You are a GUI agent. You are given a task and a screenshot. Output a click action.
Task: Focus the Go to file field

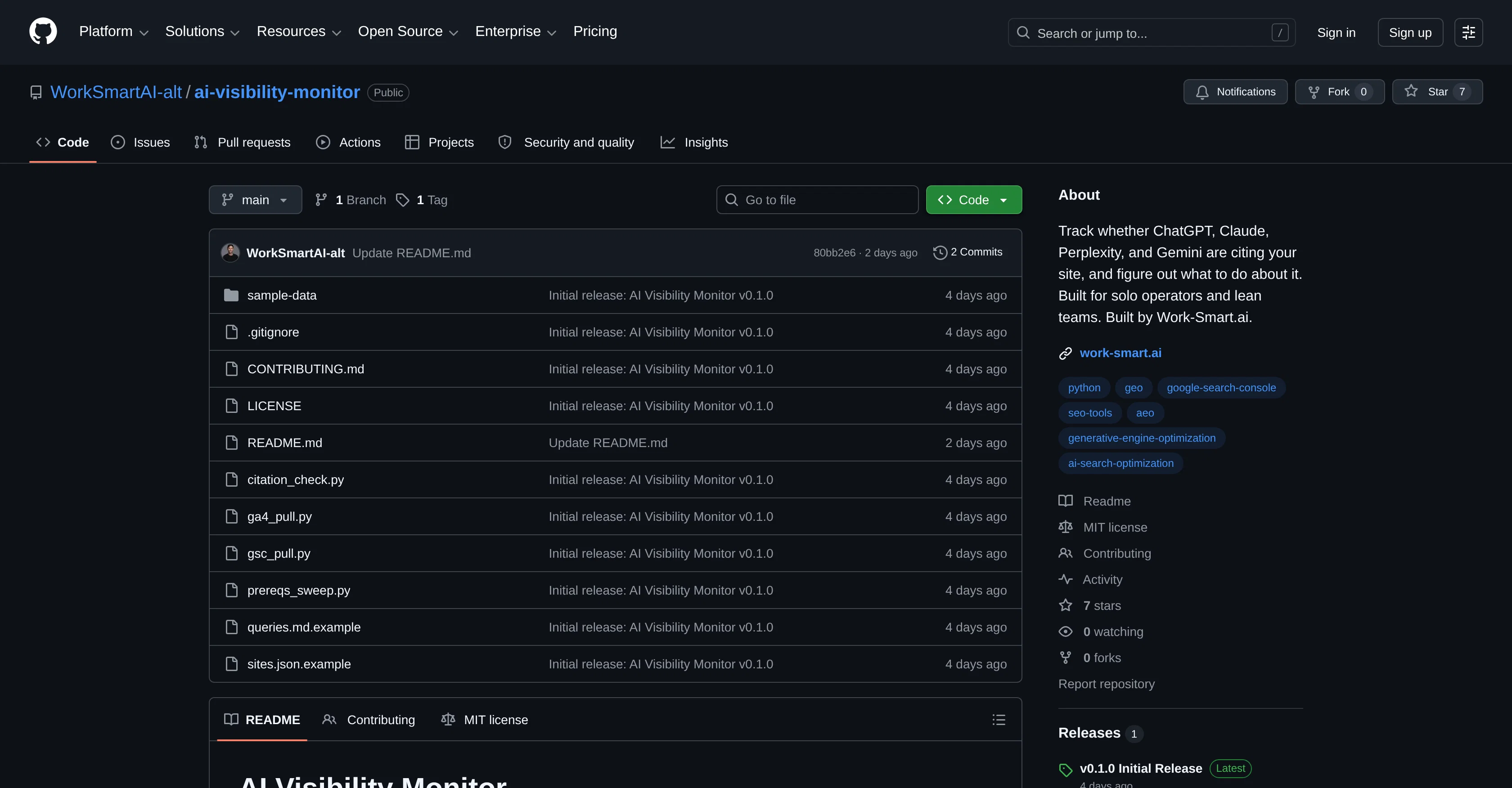pos(817,200)
